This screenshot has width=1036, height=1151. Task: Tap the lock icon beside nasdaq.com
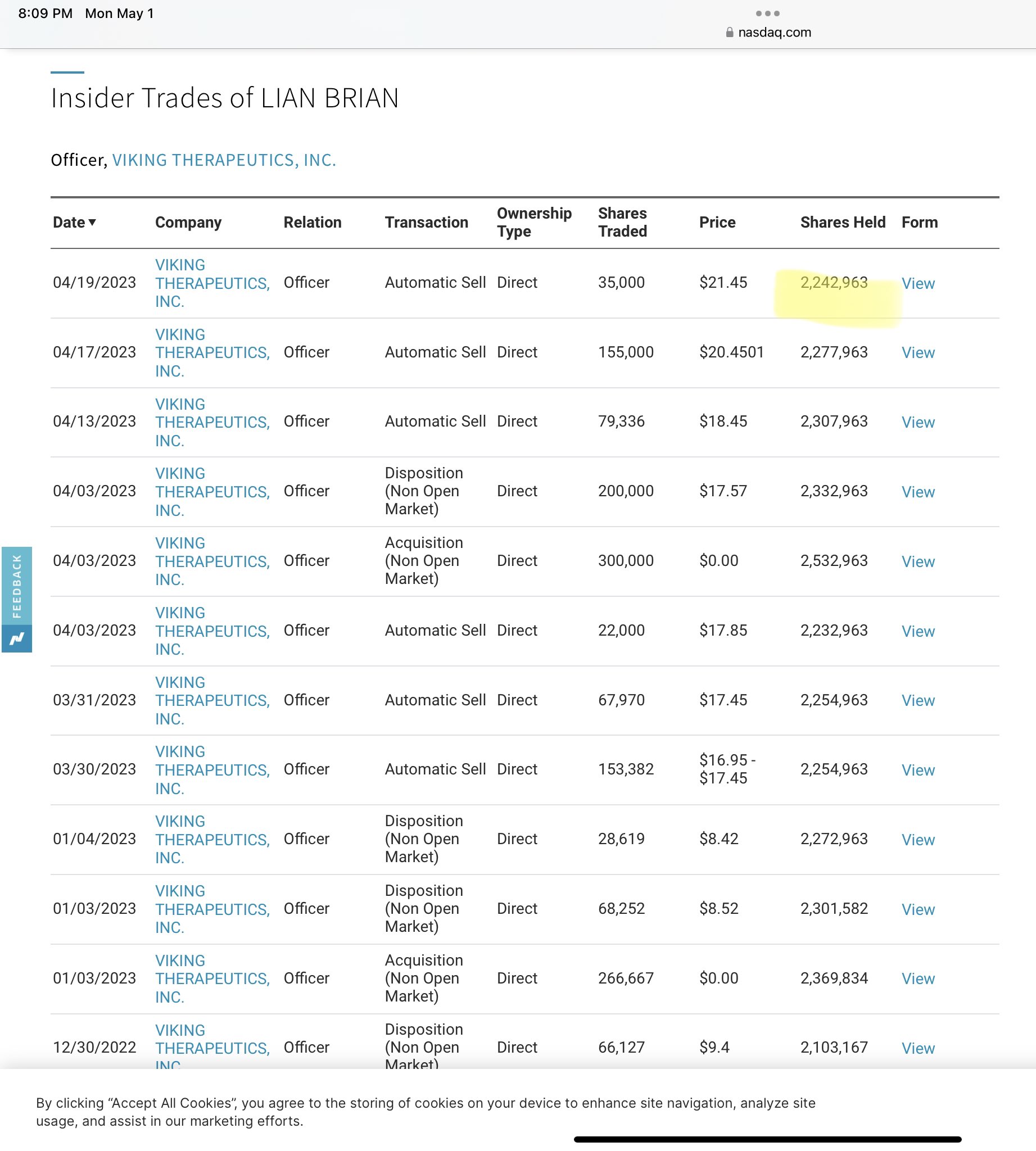(729, 33)
